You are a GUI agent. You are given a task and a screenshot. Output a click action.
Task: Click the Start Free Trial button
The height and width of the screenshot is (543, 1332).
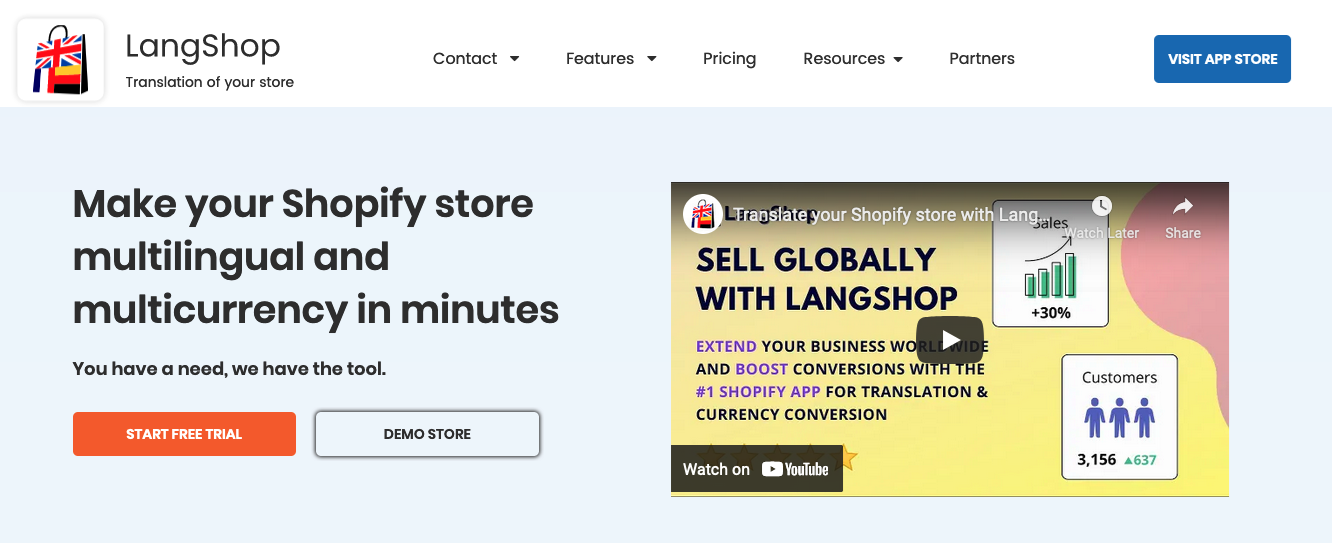click(184, 434)
